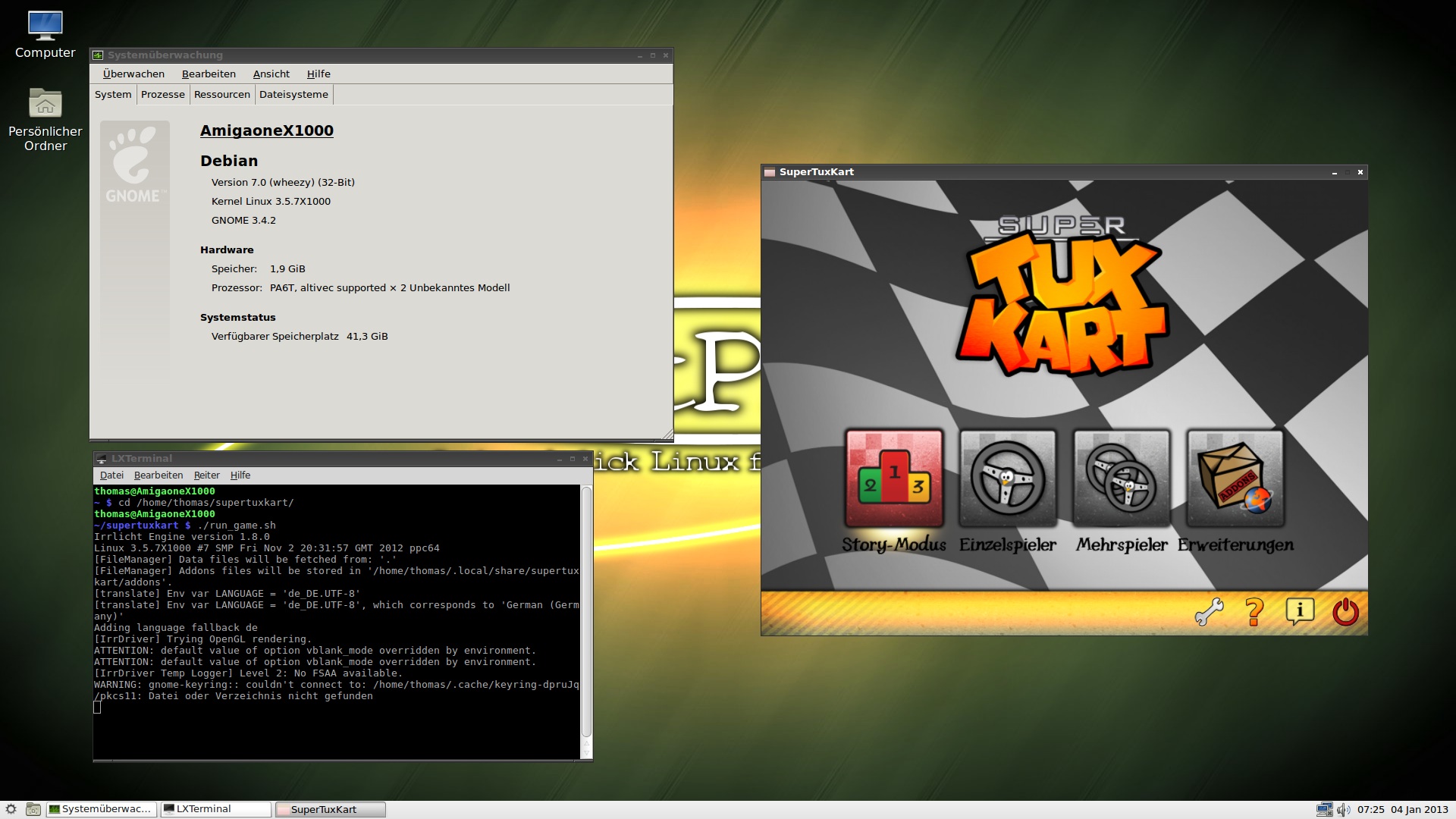Screen dimensions: 1456x819
Task: Click the Speicher value 1,9 GiB
Action: pos(287,268)
